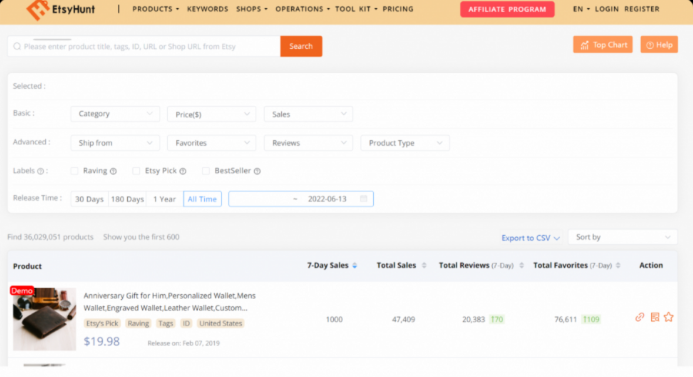
Task: Click the link icon in wallet row
Action: coord(640,317)
